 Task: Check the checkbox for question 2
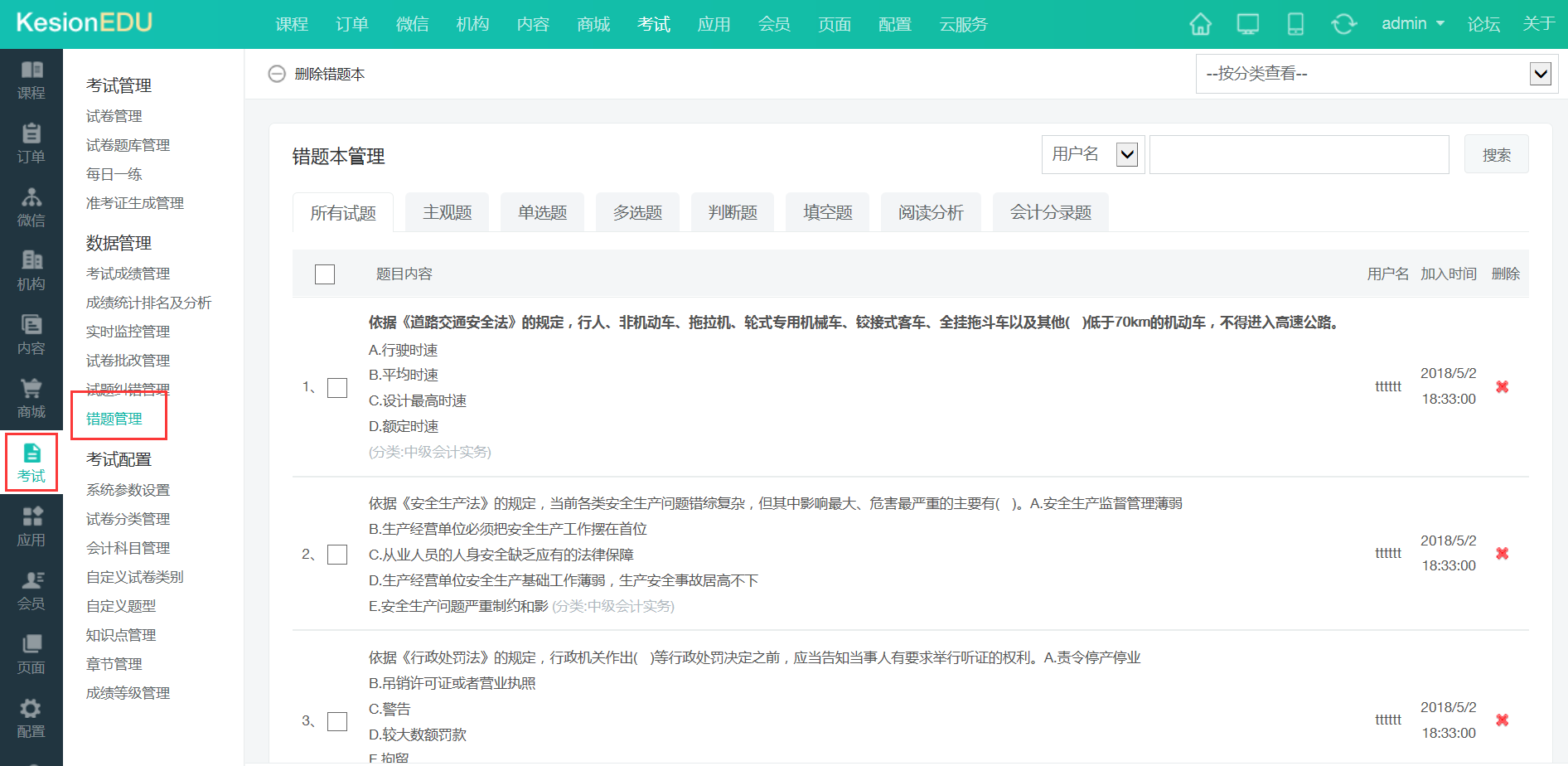coord(337,555)
